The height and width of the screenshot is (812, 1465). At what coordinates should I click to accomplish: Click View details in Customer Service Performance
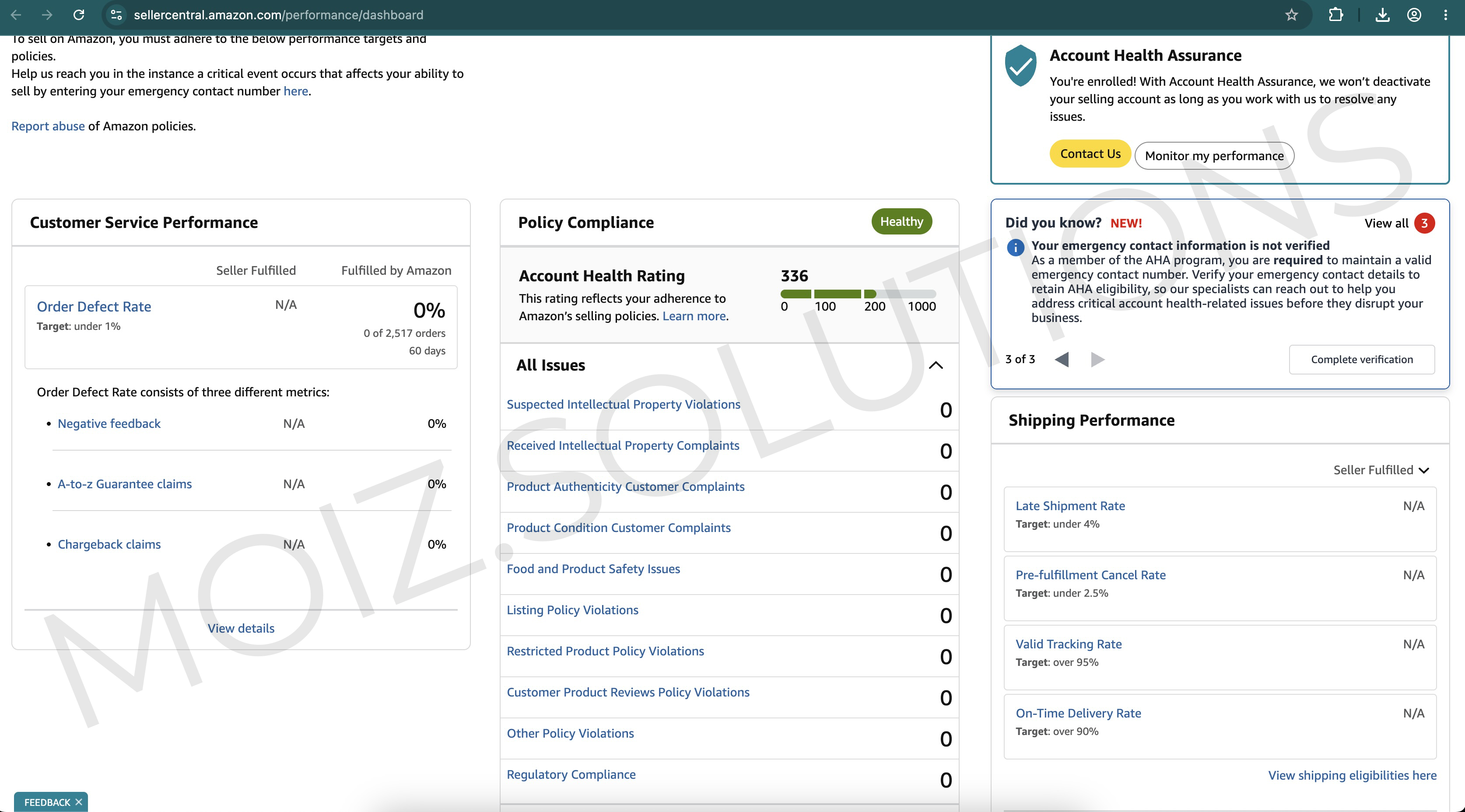[x=241, y=628]
